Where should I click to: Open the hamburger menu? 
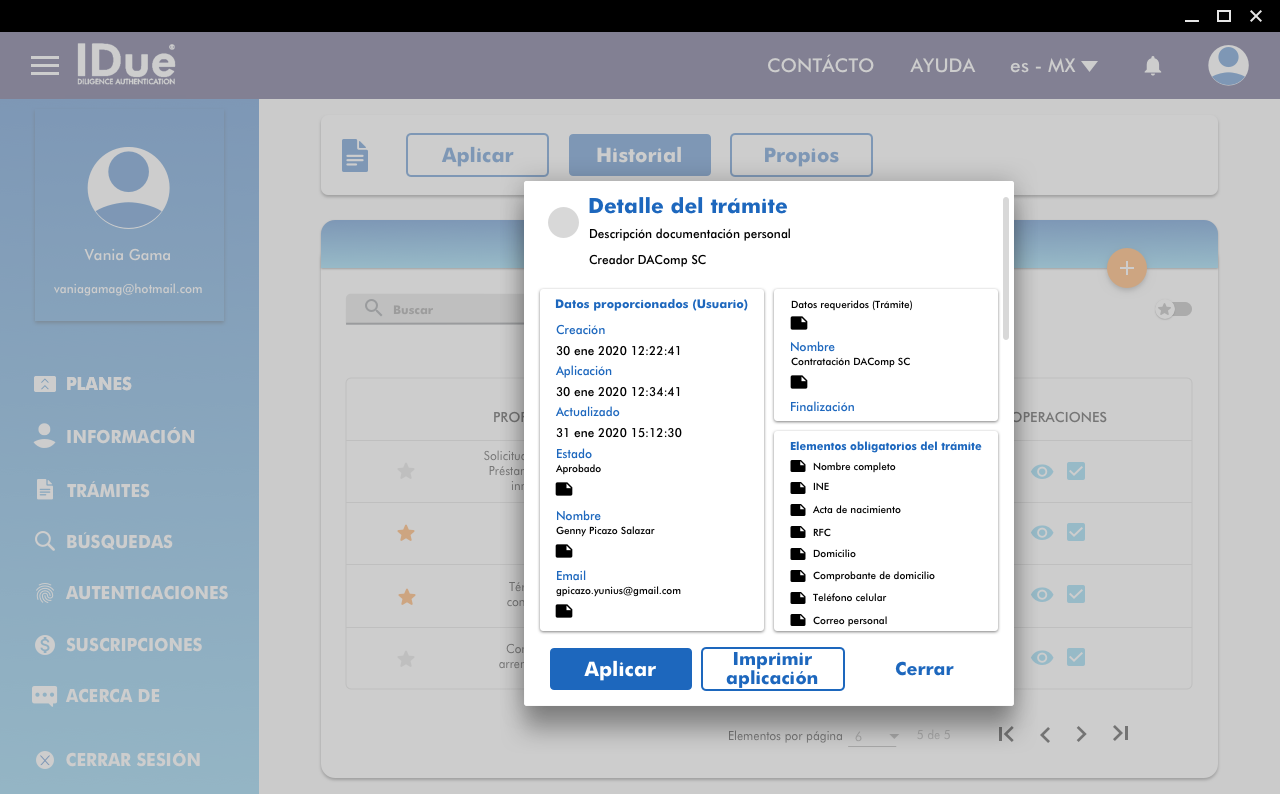pyautogui.click(x=45, y=66)
